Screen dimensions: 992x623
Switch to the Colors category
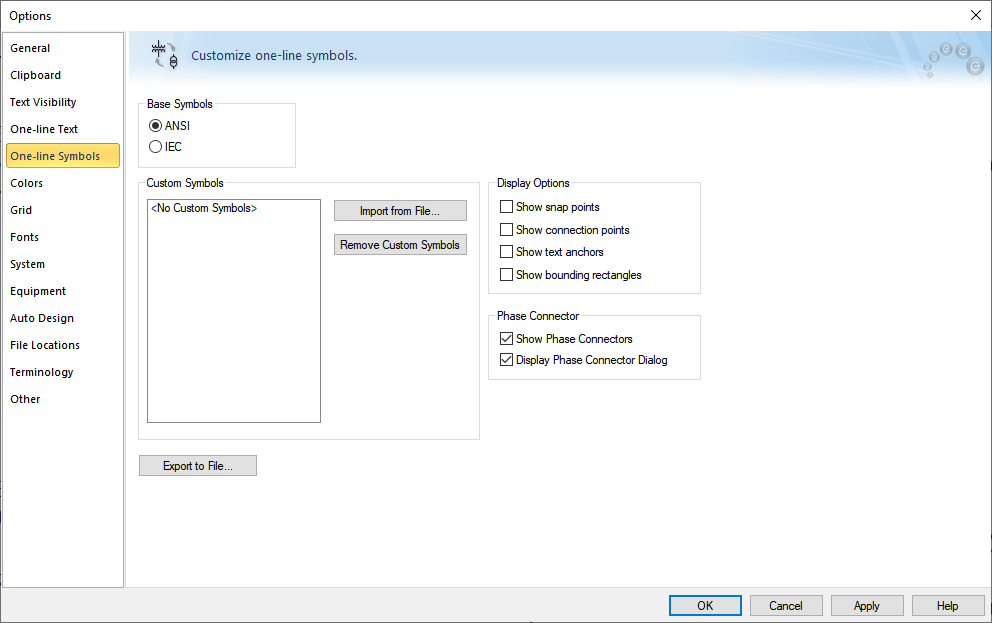coord(26,183)
